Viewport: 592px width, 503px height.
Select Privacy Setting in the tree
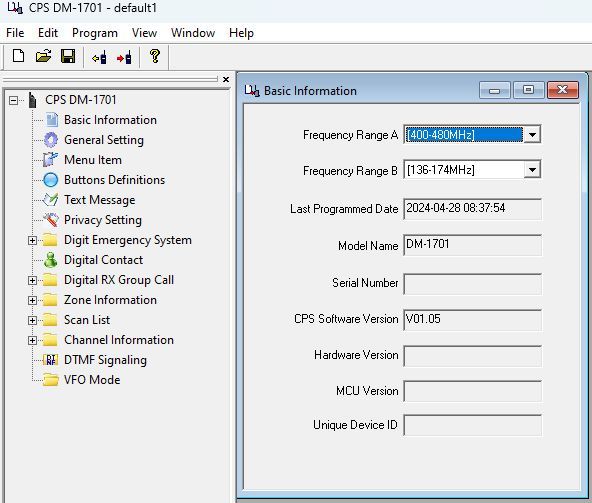[x=103, y=220]
